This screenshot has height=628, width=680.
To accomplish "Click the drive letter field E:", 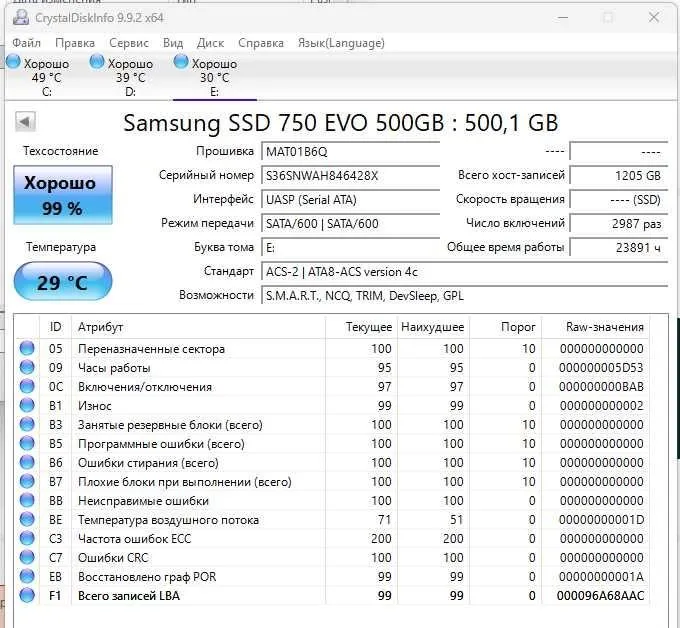I will point(350,248).
